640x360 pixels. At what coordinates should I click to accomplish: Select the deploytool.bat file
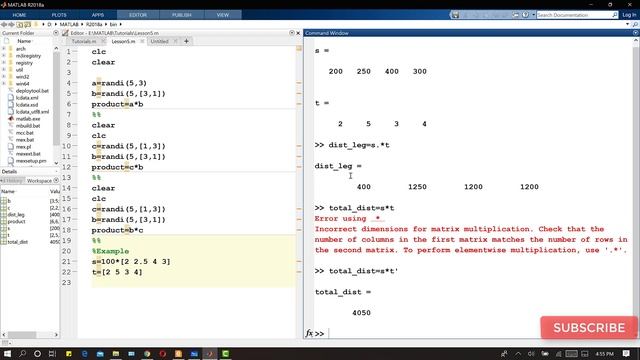coord(32,91)
